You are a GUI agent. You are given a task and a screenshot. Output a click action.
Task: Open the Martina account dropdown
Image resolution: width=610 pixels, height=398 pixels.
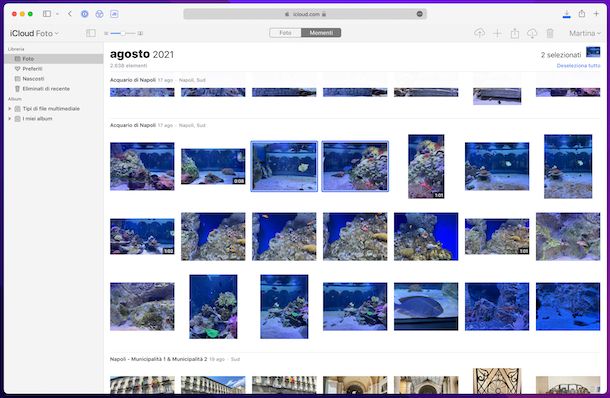(x=585, y=33)
